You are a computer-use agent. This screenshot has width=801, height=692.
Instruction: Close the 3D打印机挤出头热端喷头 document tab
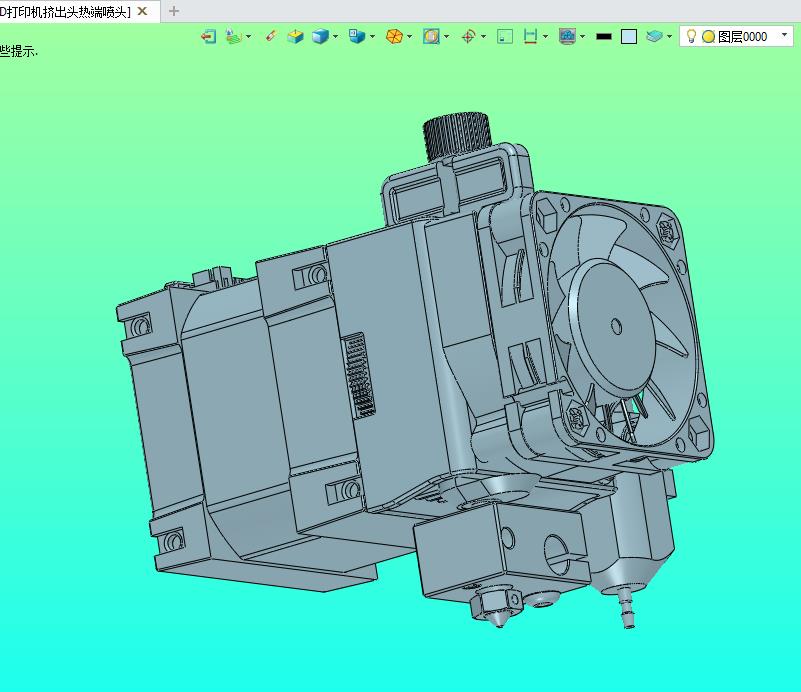click(143, 11)
